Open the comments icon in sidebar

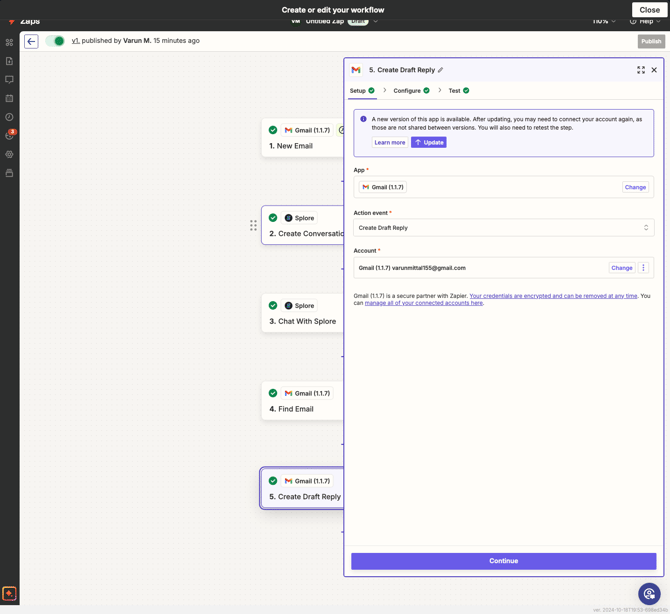(9, 80)
